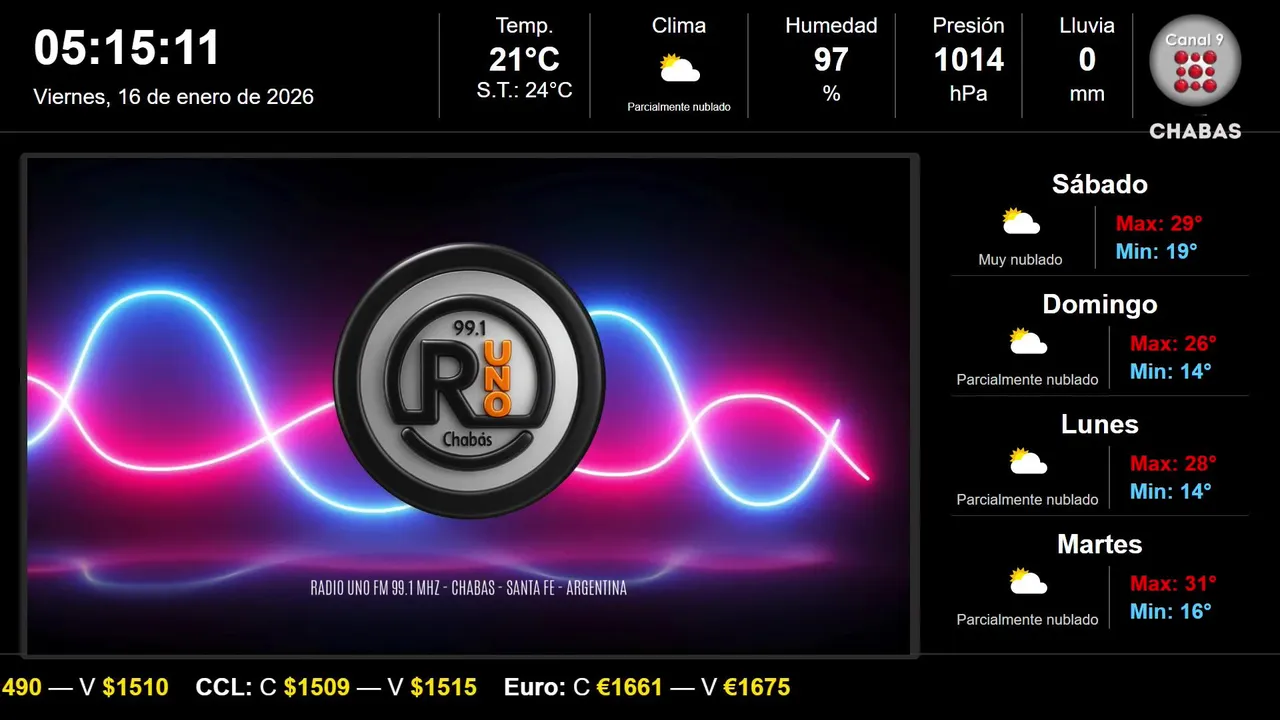Click the mm unit under Lluvia
Image resolution: width=1280 pixels, height=720 pixels.
point(1087,94)
